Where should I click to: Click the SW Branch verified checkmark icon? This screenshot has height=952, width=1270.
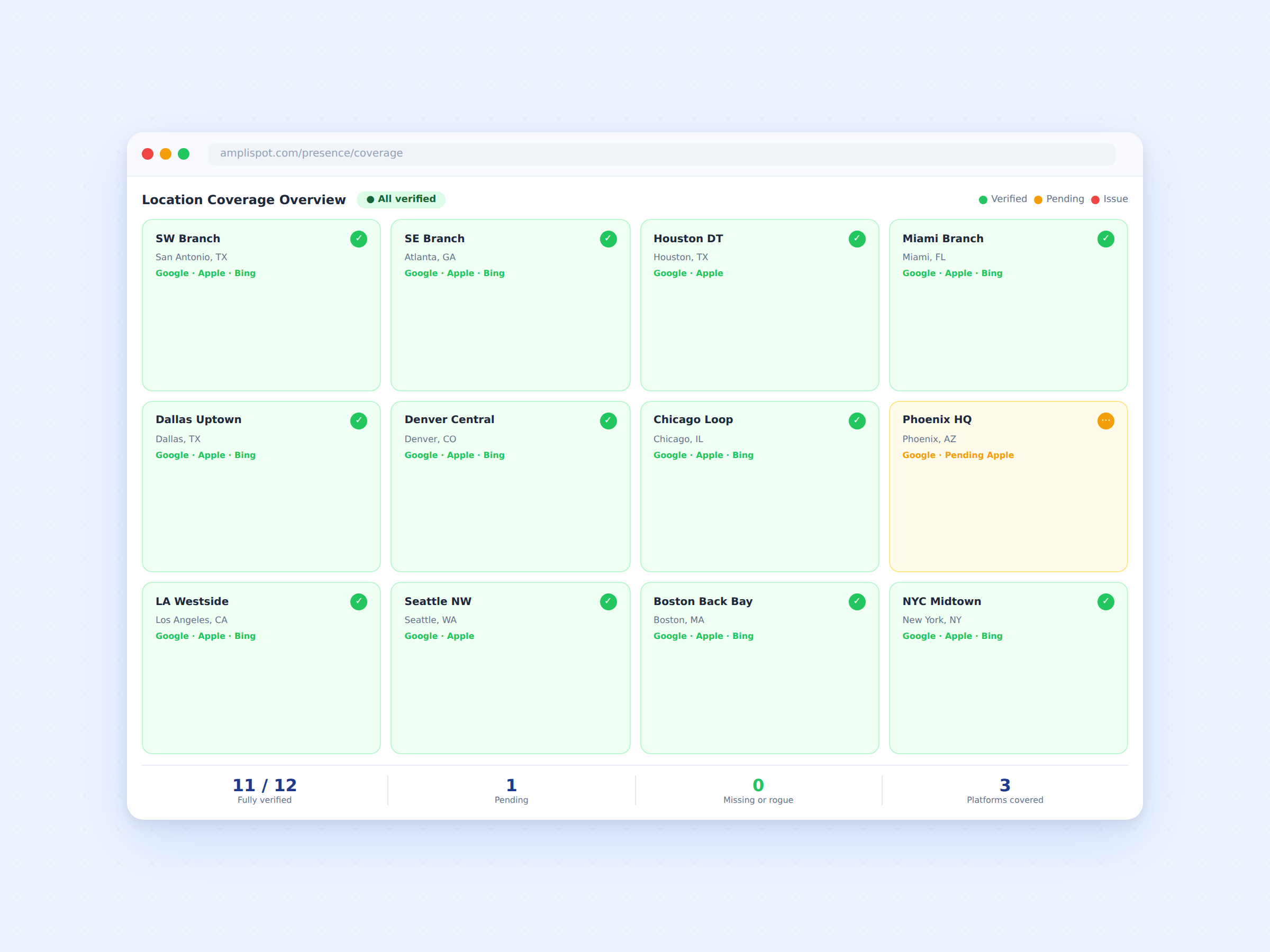359,239
